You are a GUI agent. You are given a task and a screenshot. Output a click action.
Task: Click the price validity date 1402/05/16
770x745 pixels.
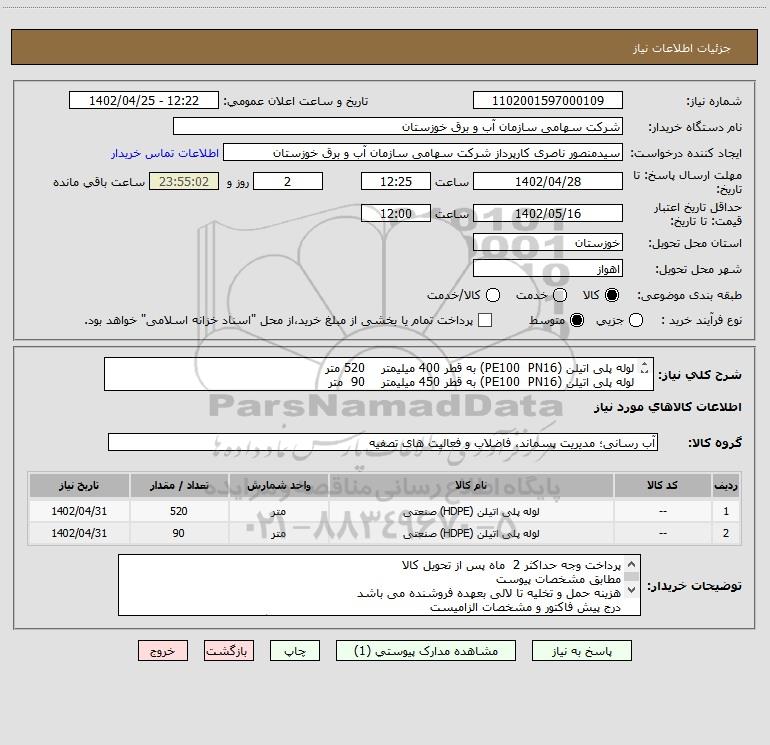coord(548,213)
